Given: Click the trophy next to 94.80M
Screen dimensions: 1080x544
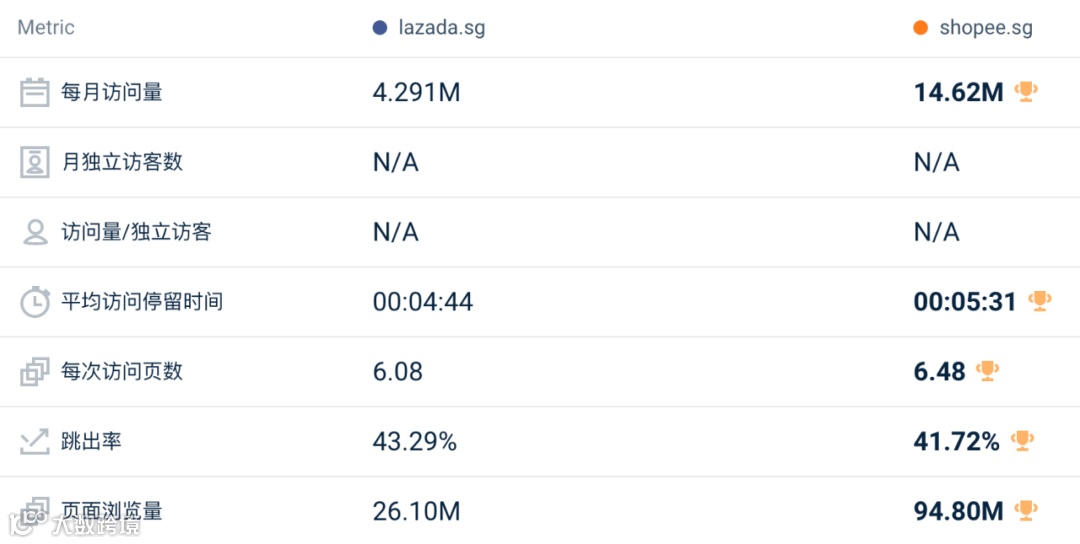Looking at the screenshot, I should [x=1026, y=511].
